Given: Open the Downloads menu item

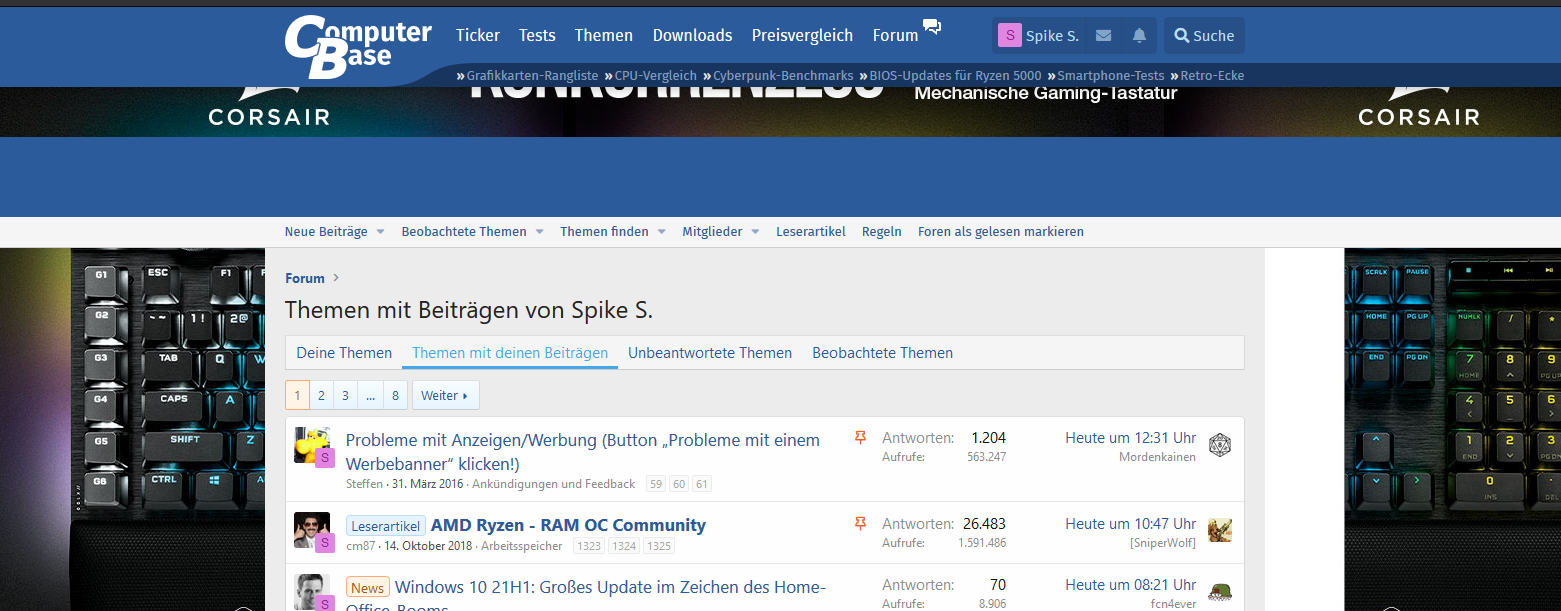Looking at the screenshot, I should [x=693, y=36].
